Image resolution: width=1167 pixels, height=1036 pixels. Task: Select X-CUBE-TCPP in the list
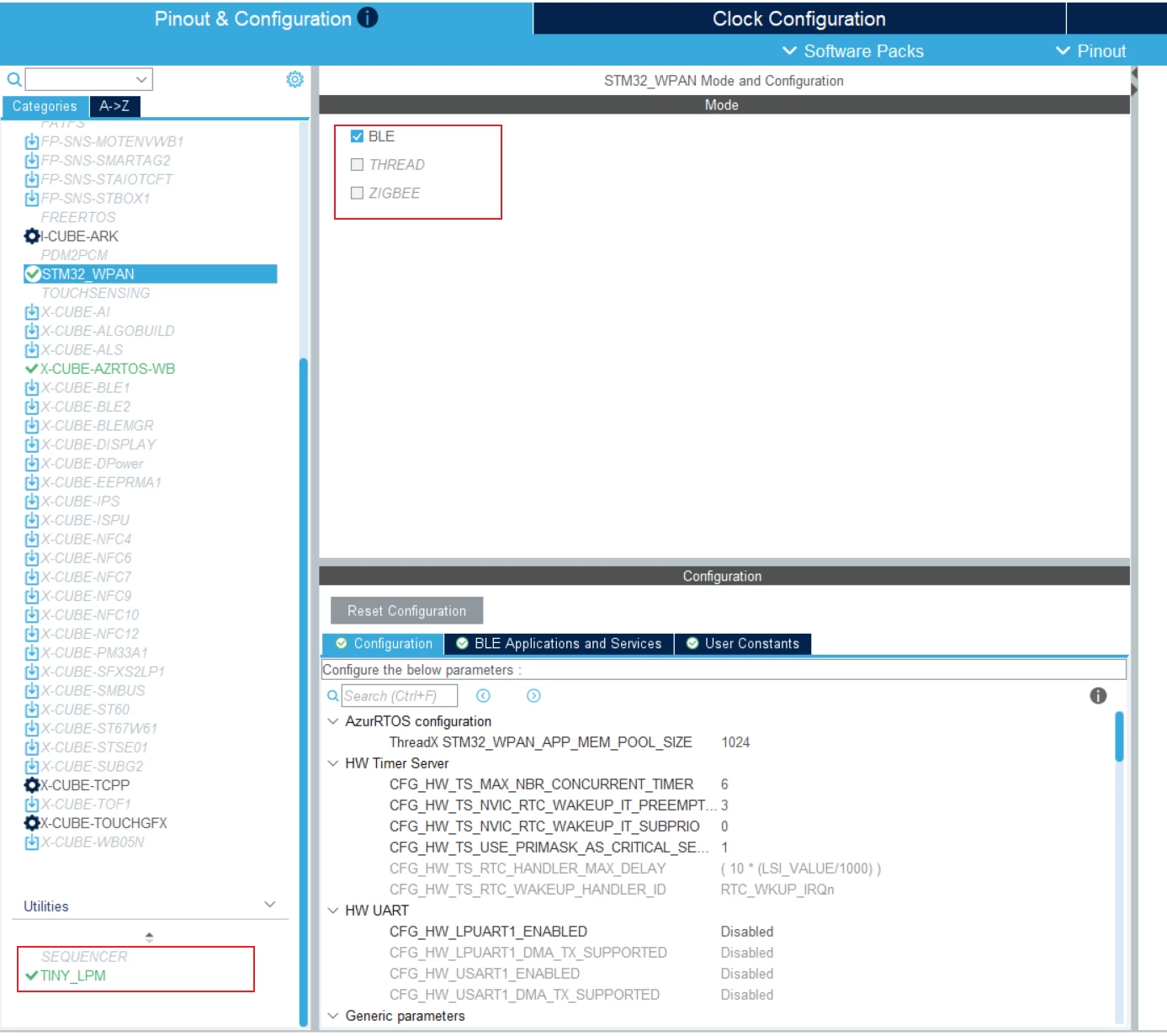click(85, 785)
